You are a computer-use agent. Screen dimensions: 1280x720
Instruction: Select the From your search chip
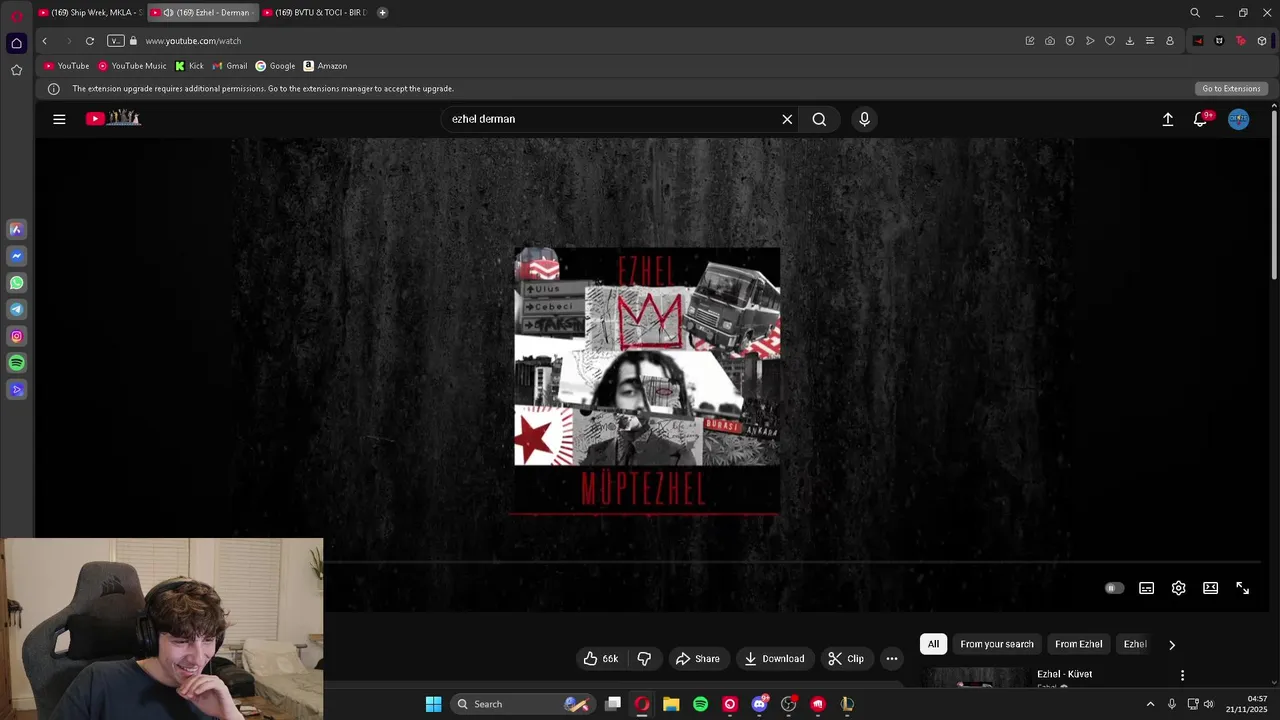click(x=997, y=644)
